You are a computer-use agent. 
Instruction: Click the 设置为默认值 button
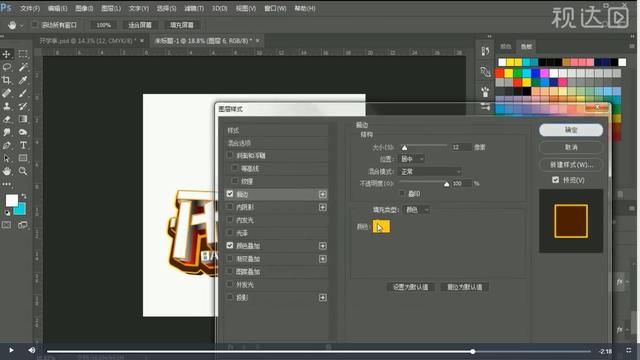click(410, 287)
